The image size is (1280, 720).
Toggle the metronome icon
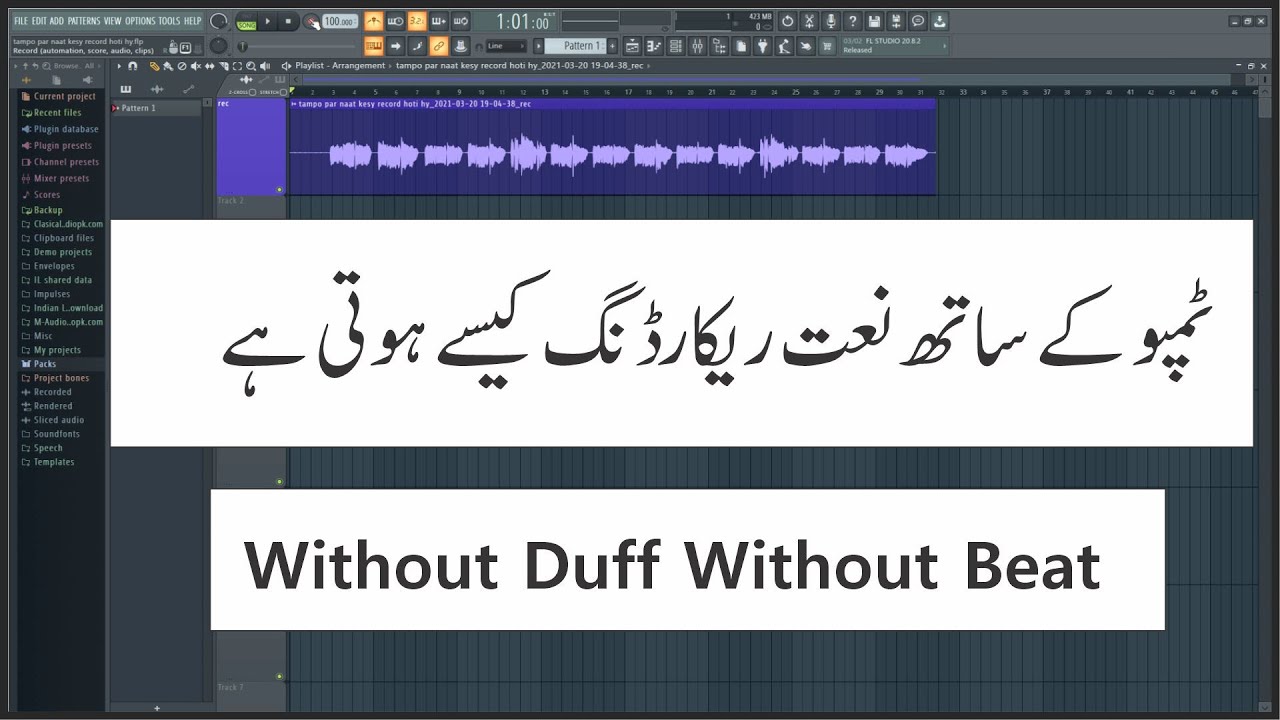point(374,21)
